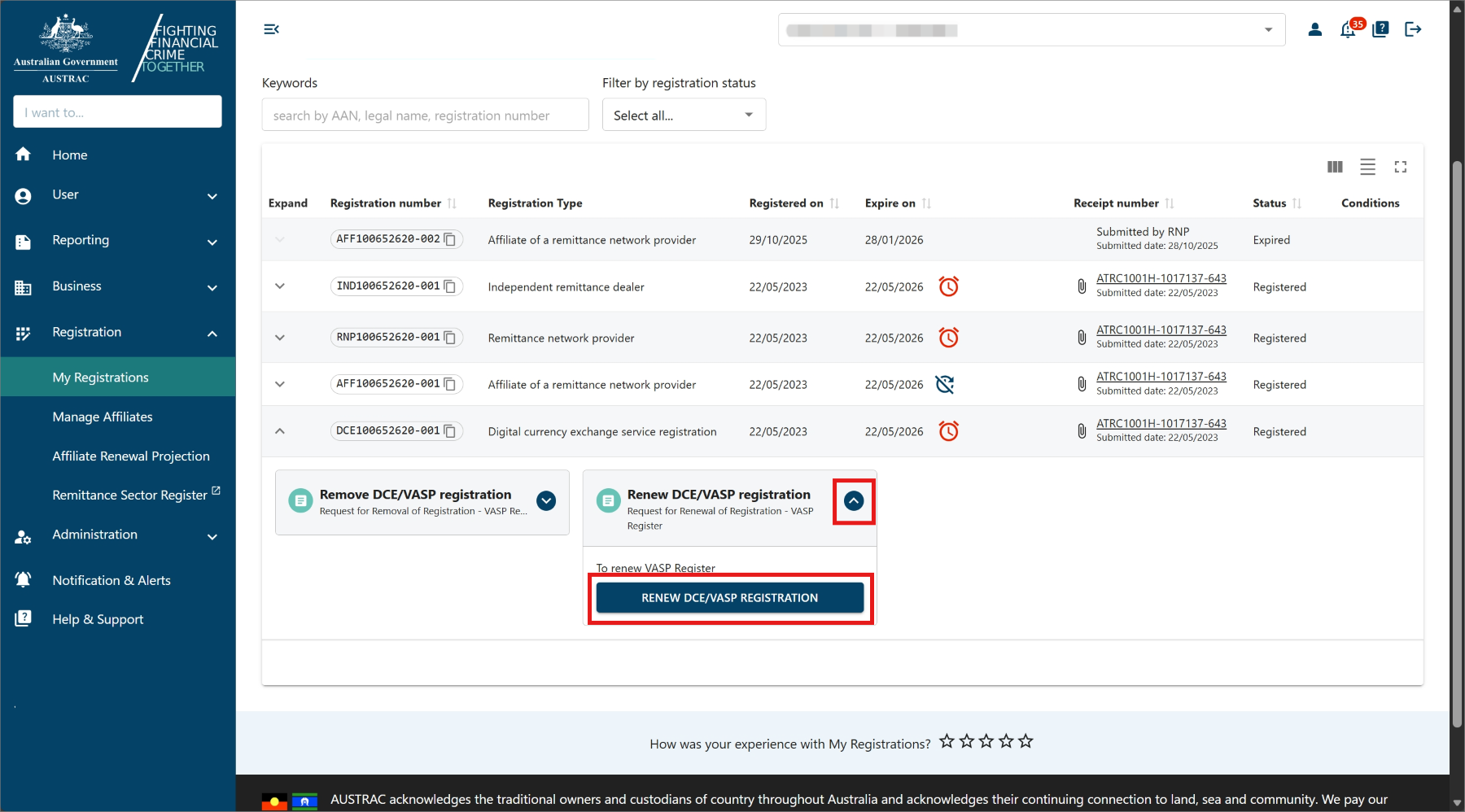The height and width of the screenshot is (812, 1465).
Task: Click attachment paperclip for IND100652620-001 receipt
Action: coord(1082,286)
